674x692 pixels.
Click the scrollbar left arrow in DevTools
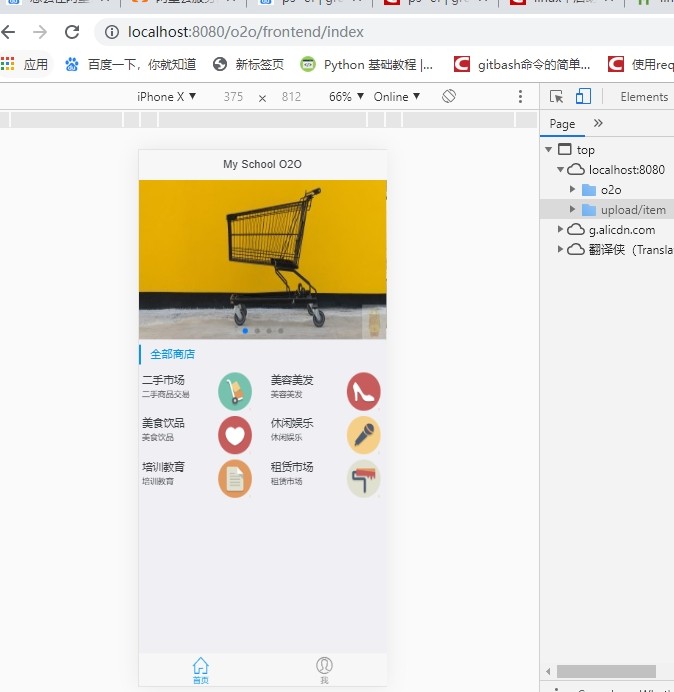point(548,672)
